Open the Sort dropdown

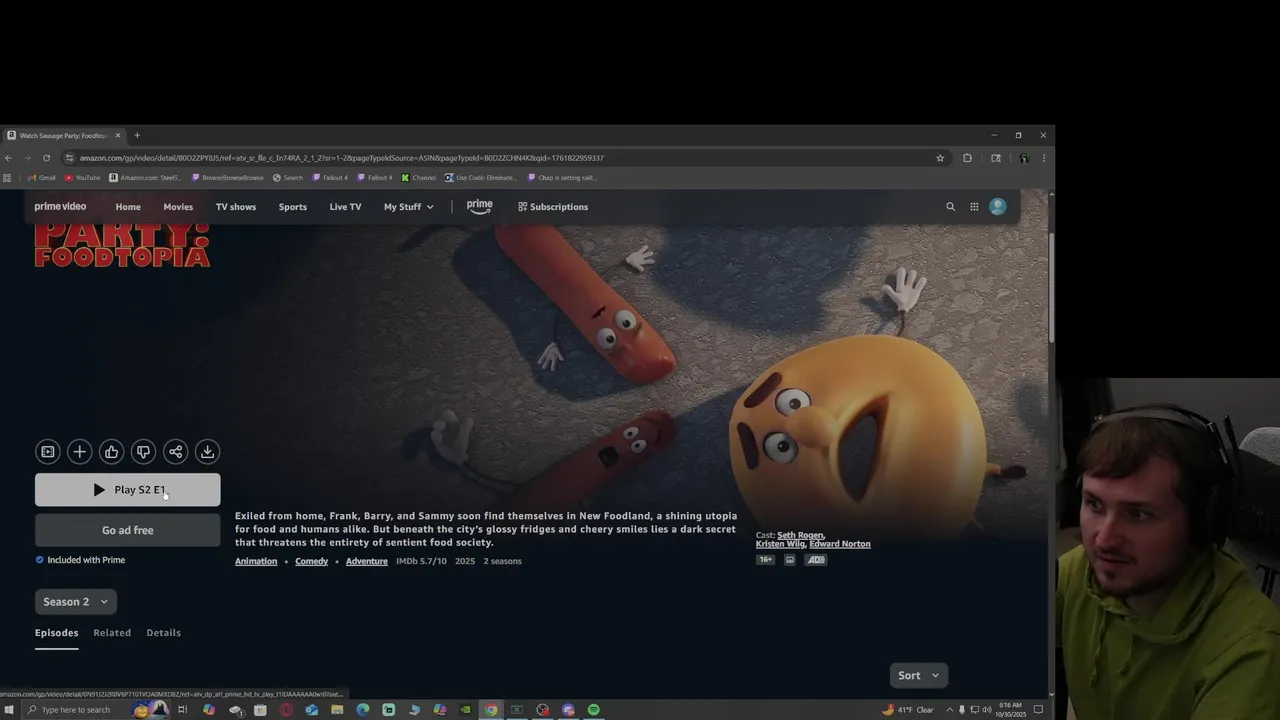[918, 675]
